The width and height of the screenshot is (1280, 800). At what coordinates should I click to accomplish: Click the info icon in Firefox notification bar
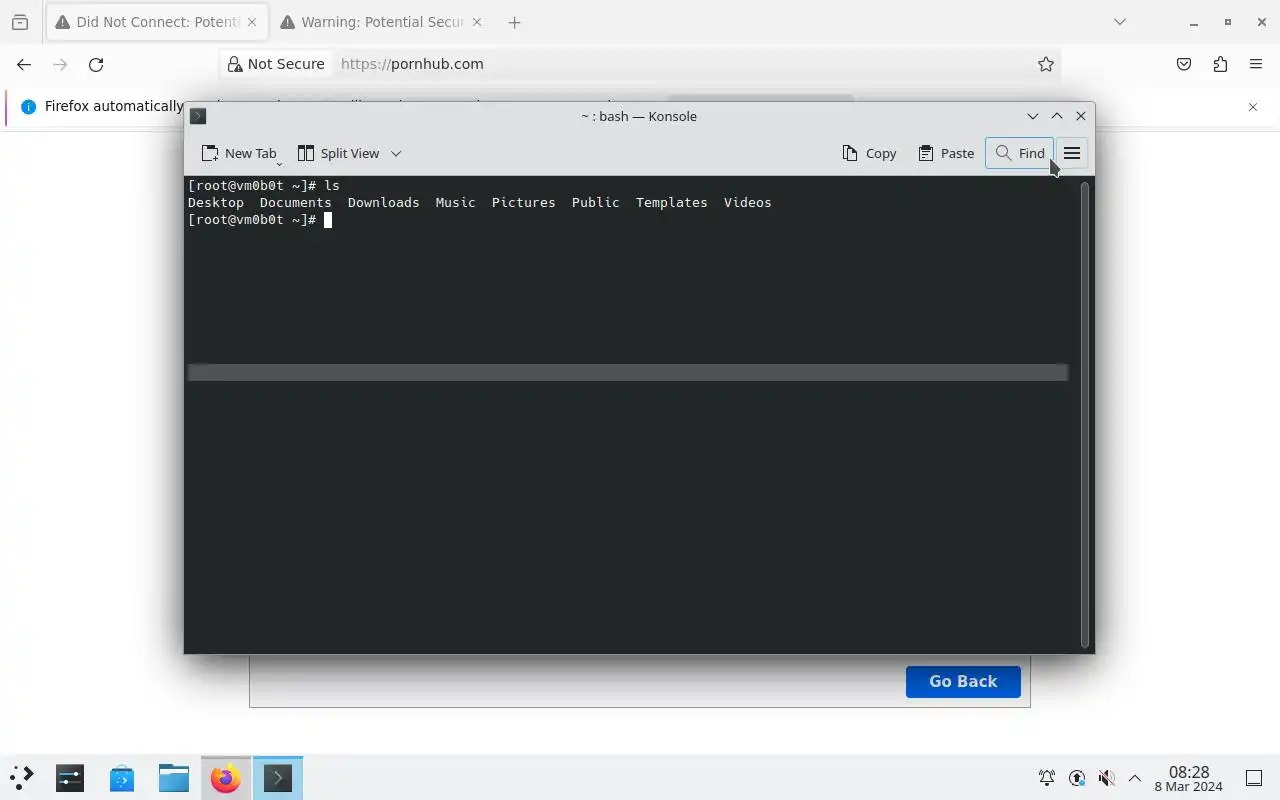tap(28, 107)
